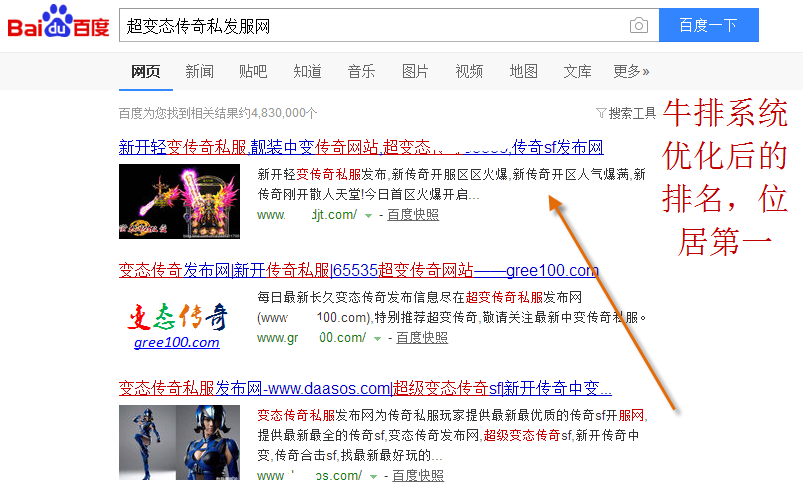Switch to the 图片 tab
Image resolution: width=803 pixels, height=487 pixels.
click(415, 71)
